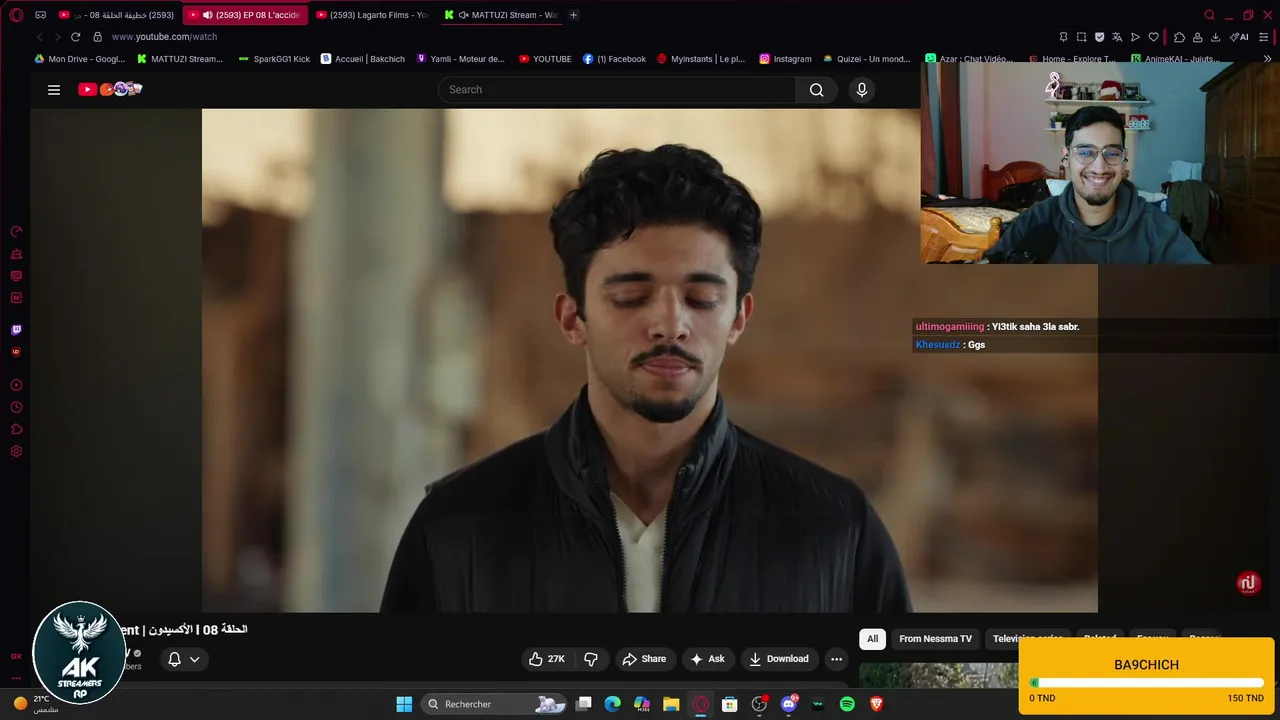Screen dimensions: 1280x720
Task: Open the sidebar Extensions cube icon
Action: 16,429
